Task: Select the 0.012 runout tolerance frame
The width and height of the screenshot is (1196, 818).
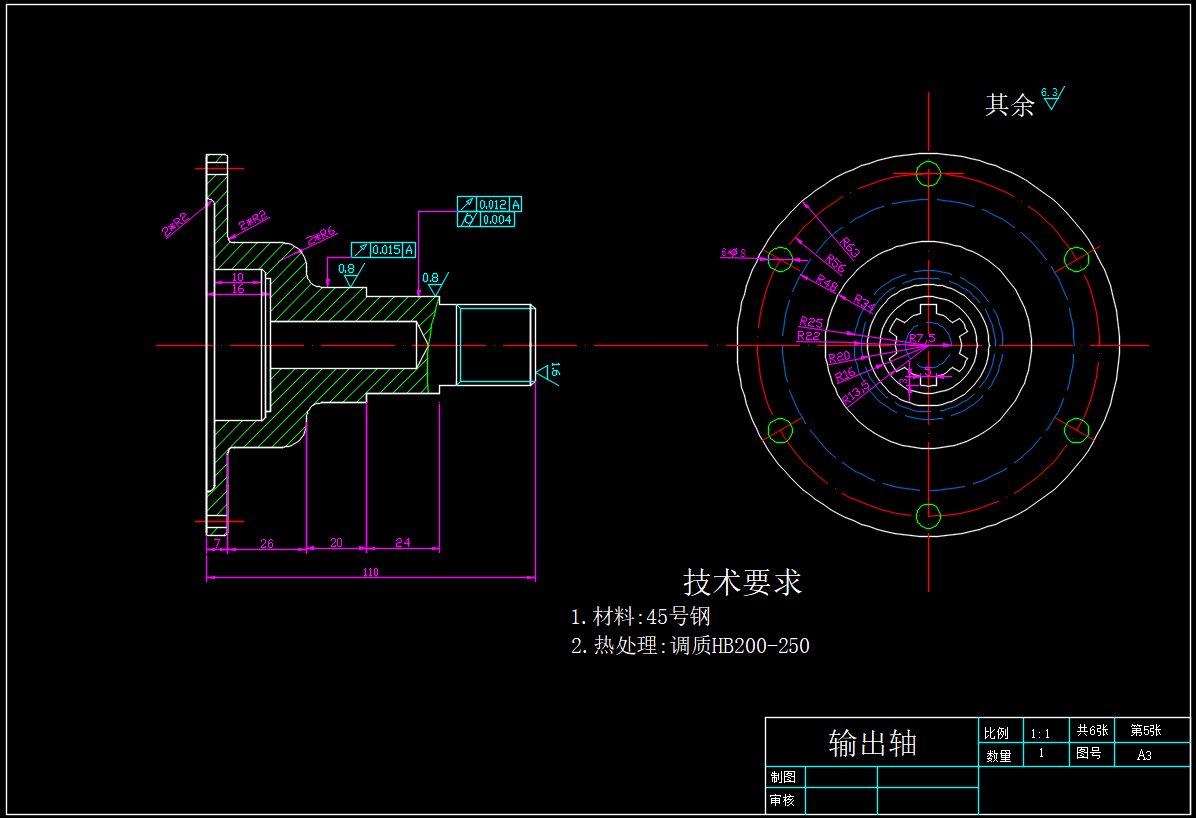Action: [490, 204]
